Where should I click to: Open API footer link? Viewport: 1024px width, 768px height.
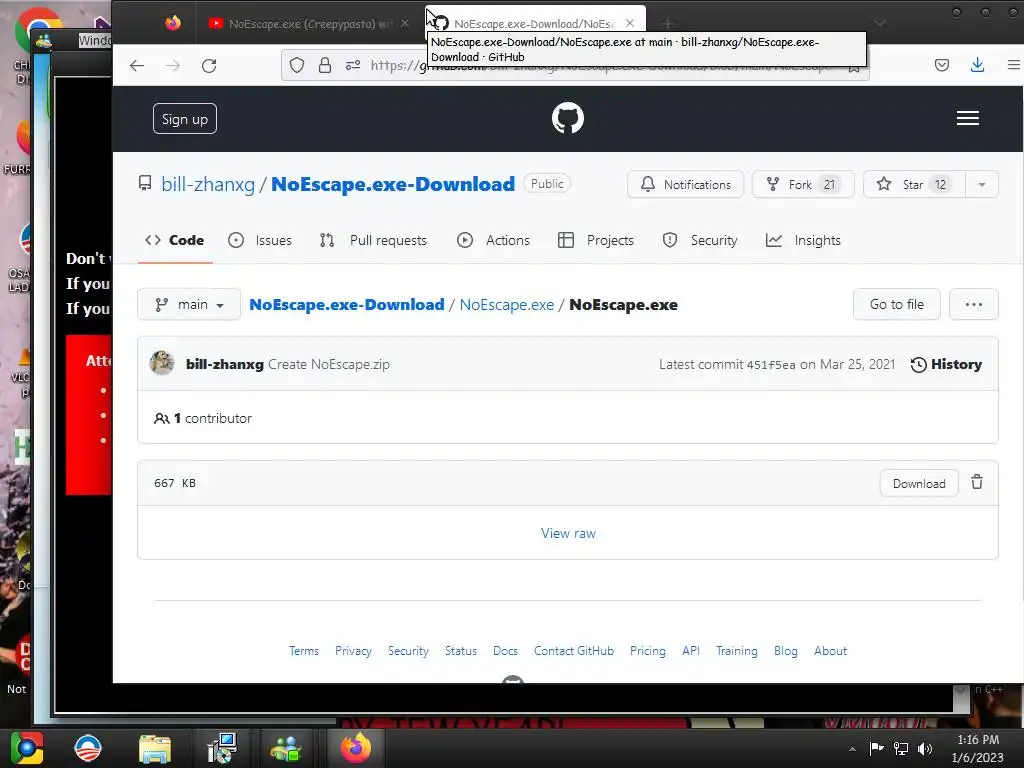(691, 650)
